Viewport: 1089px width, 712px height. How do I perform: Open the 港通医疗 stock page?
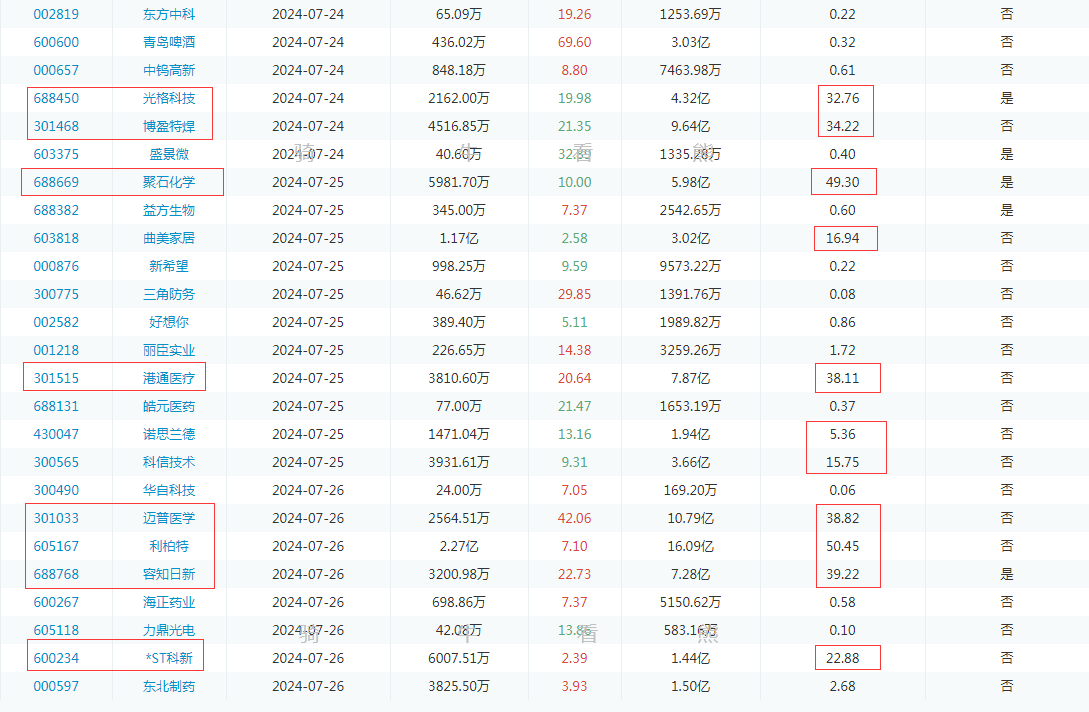pos(168,378)
